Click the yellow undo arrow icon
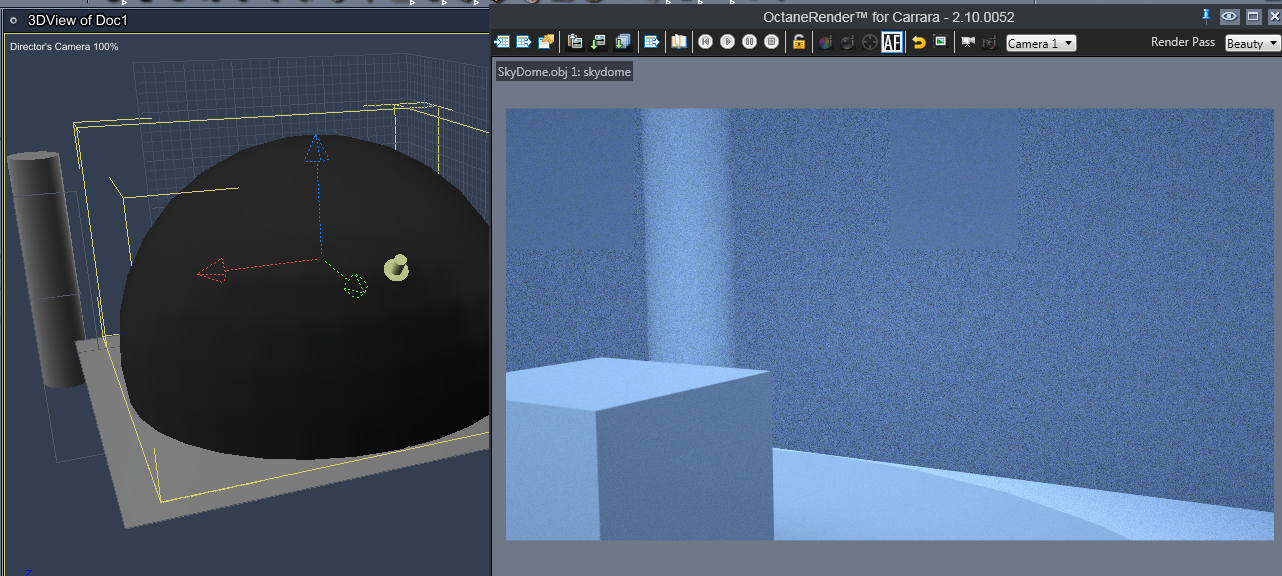This screenshot has height=576, width=1282. pyautogui.click(x=918, y=42)
